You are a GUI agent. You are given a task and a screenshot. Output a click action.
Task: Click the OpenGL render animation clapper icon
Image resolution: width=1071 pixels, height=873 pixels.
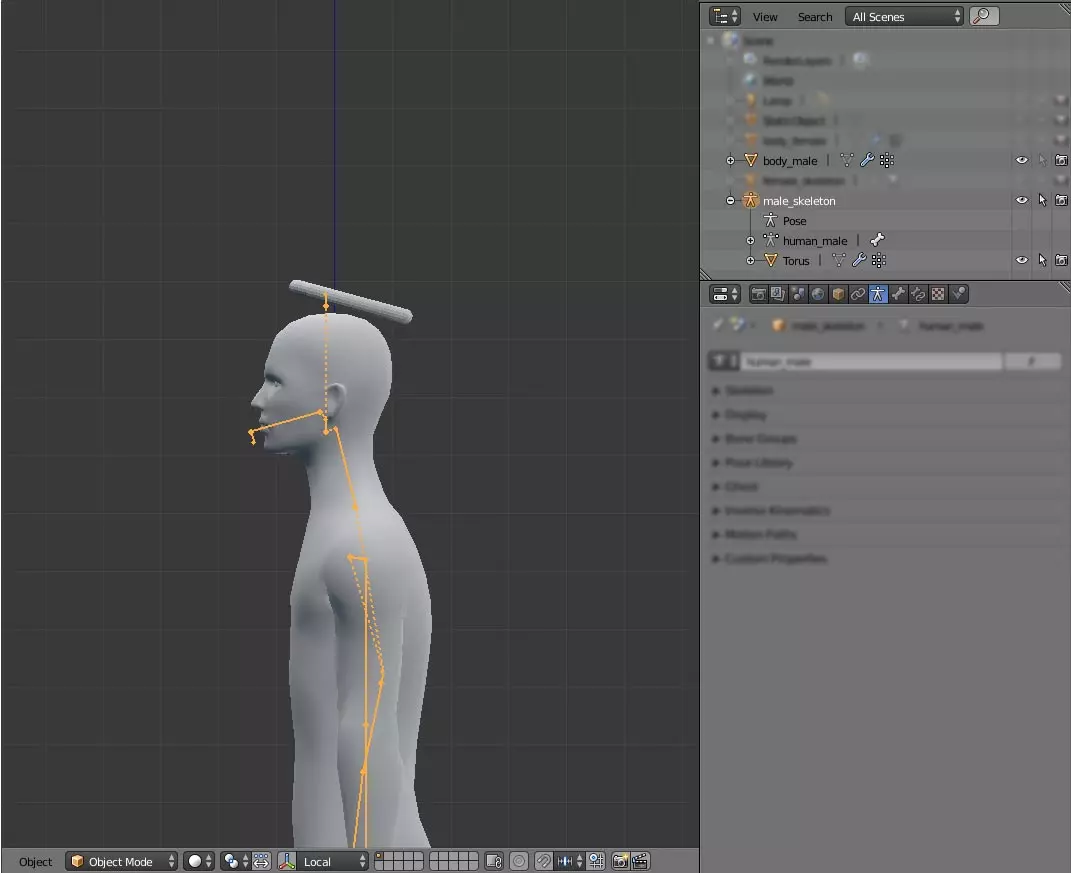[x=640, y=861]
